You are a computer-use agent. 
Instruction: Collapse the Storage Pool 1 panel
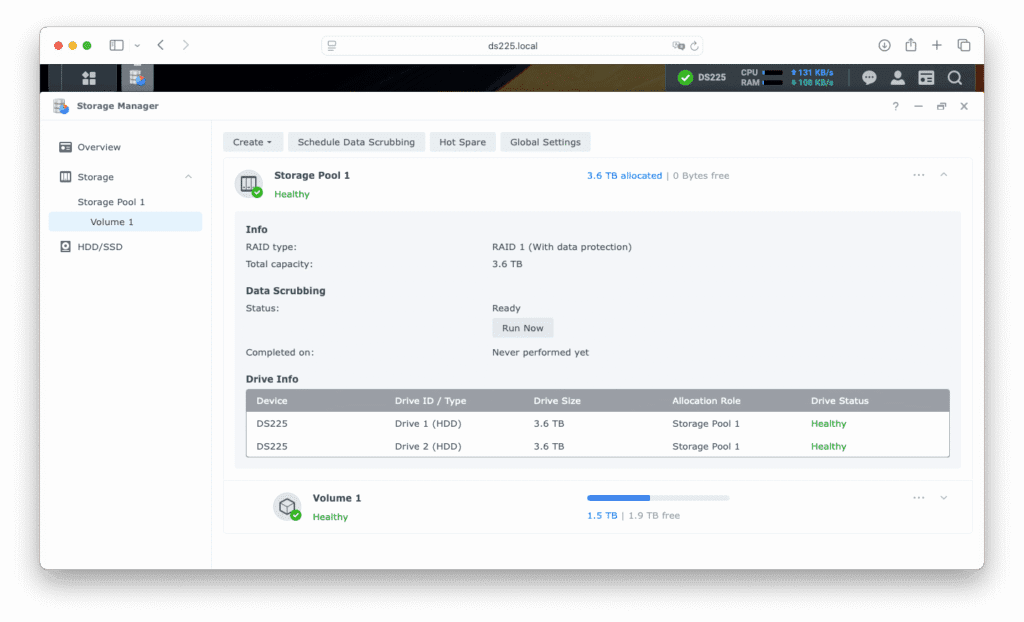[x=943, y=175]
